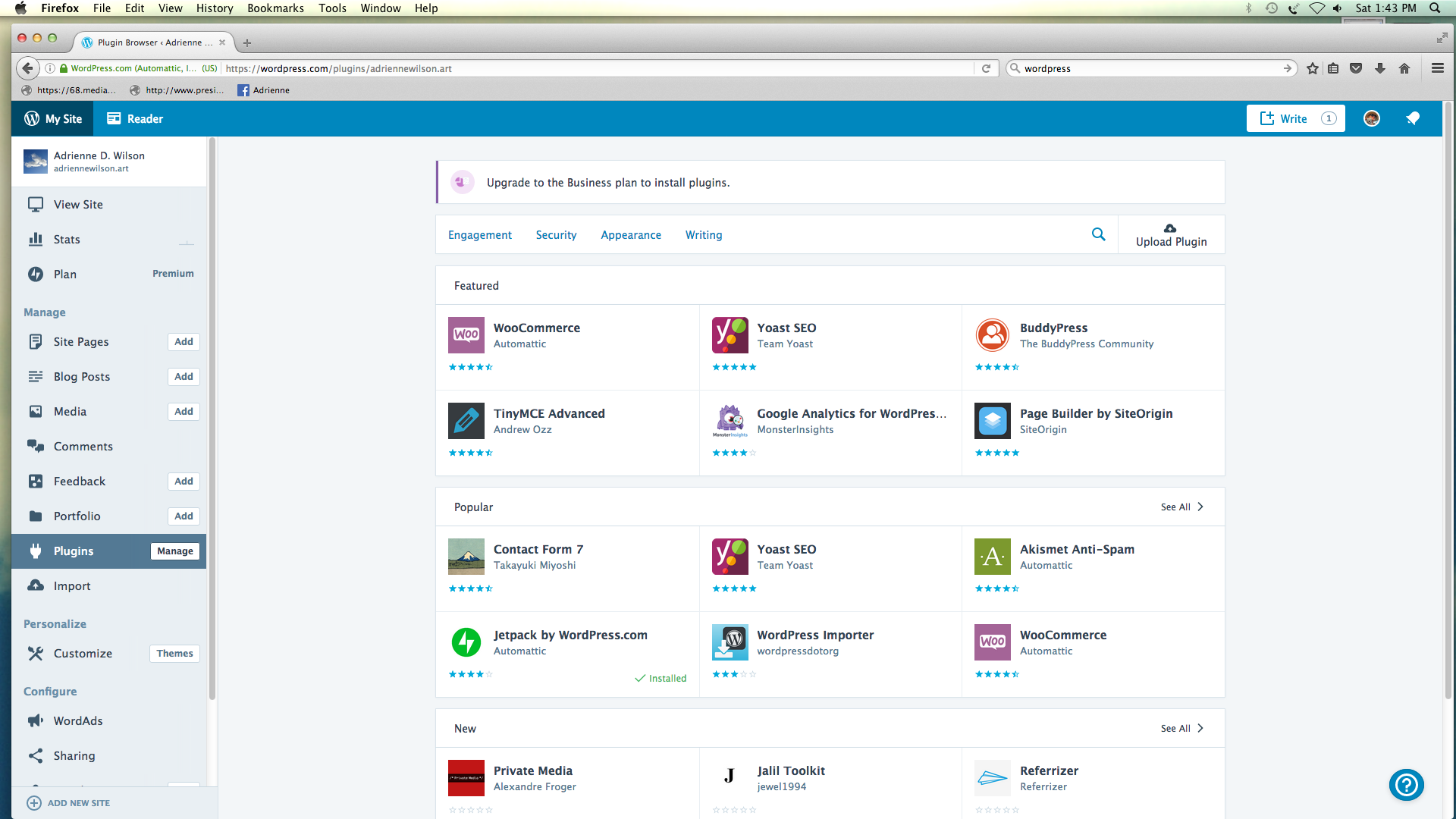Open the Firefox hamburger menu
Viewport: 1456px width, 819px height.
click(x=1437, y=68)
